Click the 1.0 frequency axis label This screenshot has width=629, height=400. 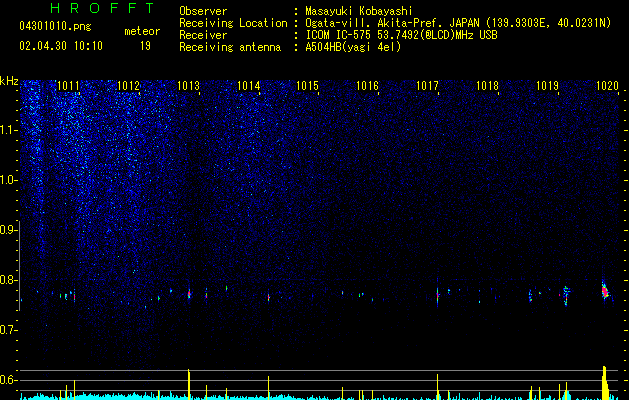(8, 180)
